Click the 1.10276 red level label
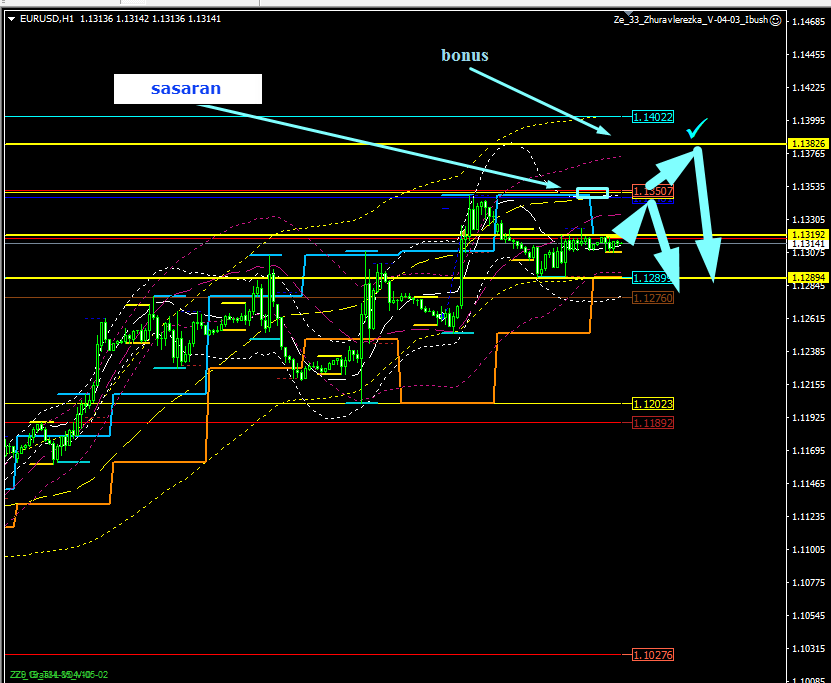The width and height of the screenshot is (831, 683). [652, 655]
